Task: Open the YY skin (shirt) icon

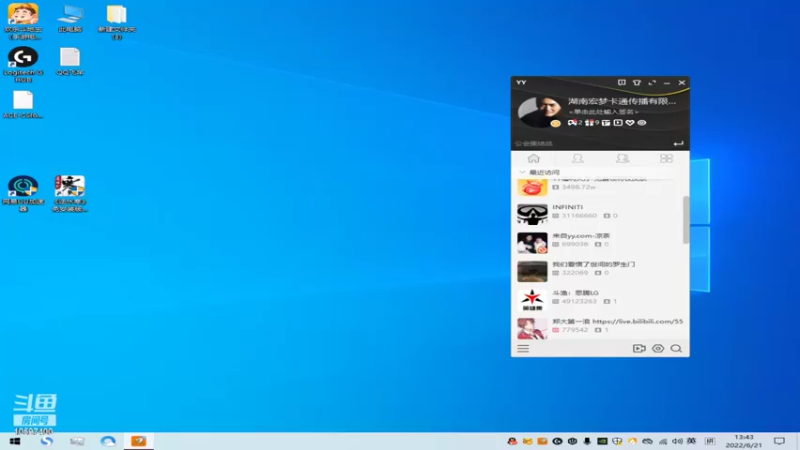Action: [637, 82]
